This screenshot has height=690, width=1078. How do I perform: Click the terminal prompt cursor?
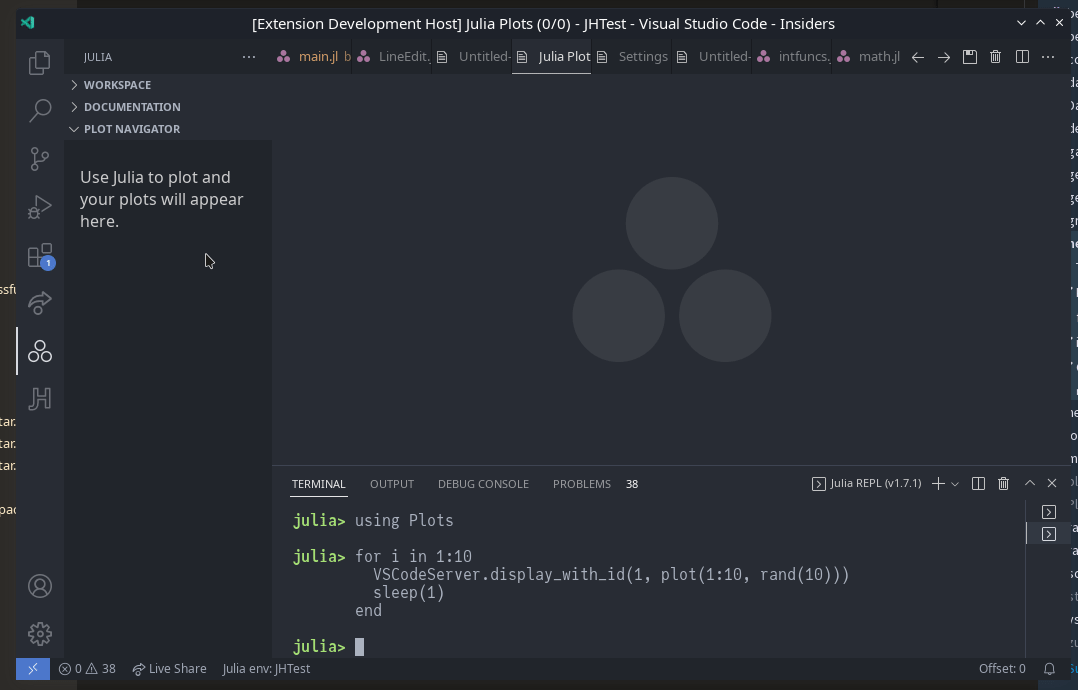click(359, 647)
